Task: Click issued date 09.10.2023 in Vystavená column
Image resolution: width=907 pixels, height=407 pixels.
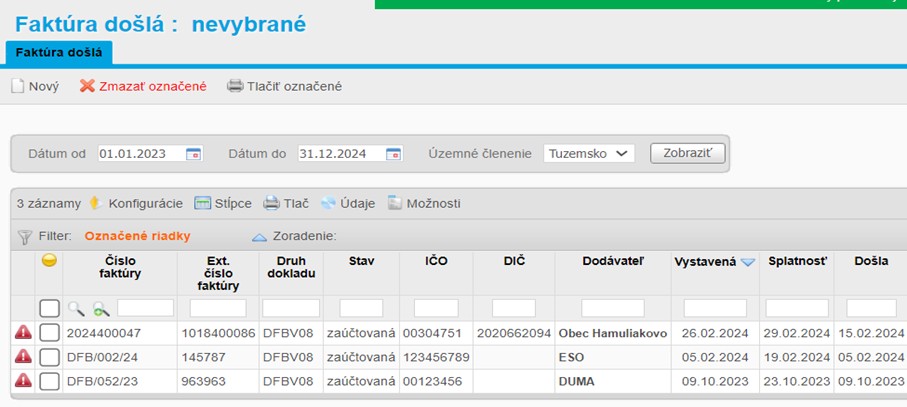Action: tap(715, 382)
